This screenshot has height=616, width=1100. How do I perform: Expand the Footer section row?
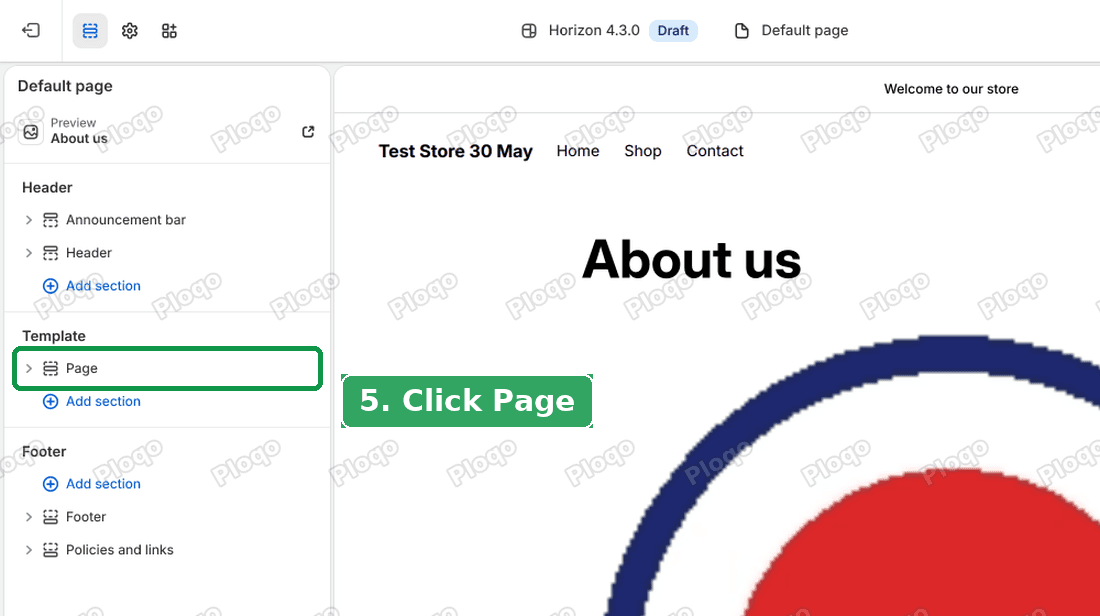click(29, 517)
